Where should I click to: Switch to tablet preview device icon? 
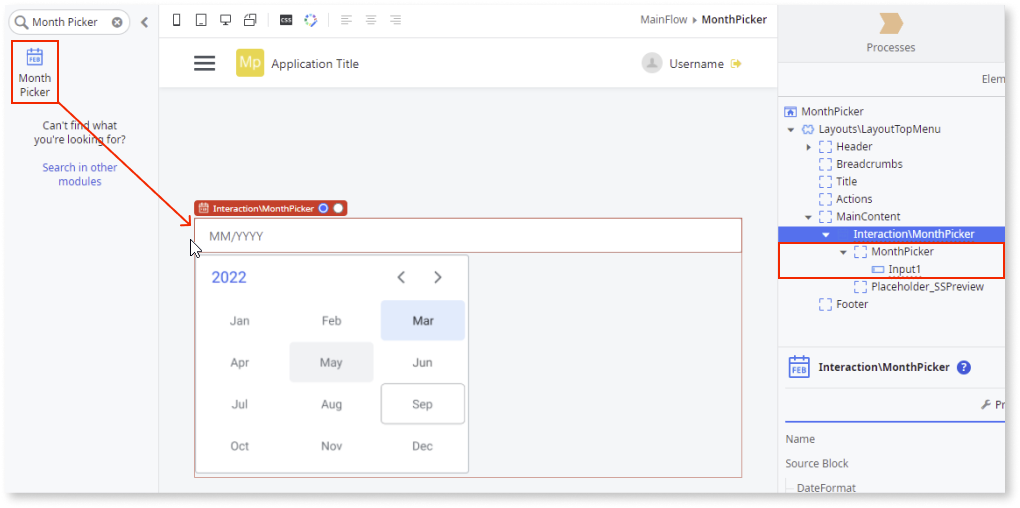pyautogui.click(x=201, y=20)
